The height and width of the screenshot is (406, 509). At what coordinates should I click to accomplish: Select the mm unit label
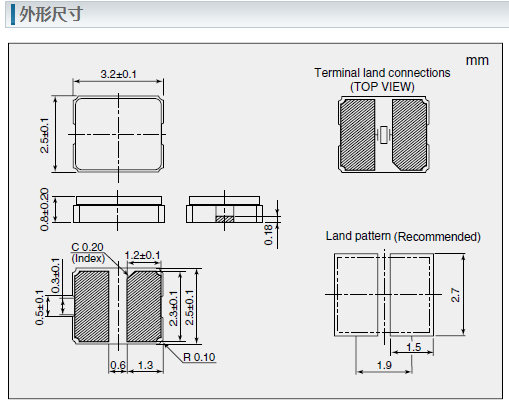tap(477, 60)
